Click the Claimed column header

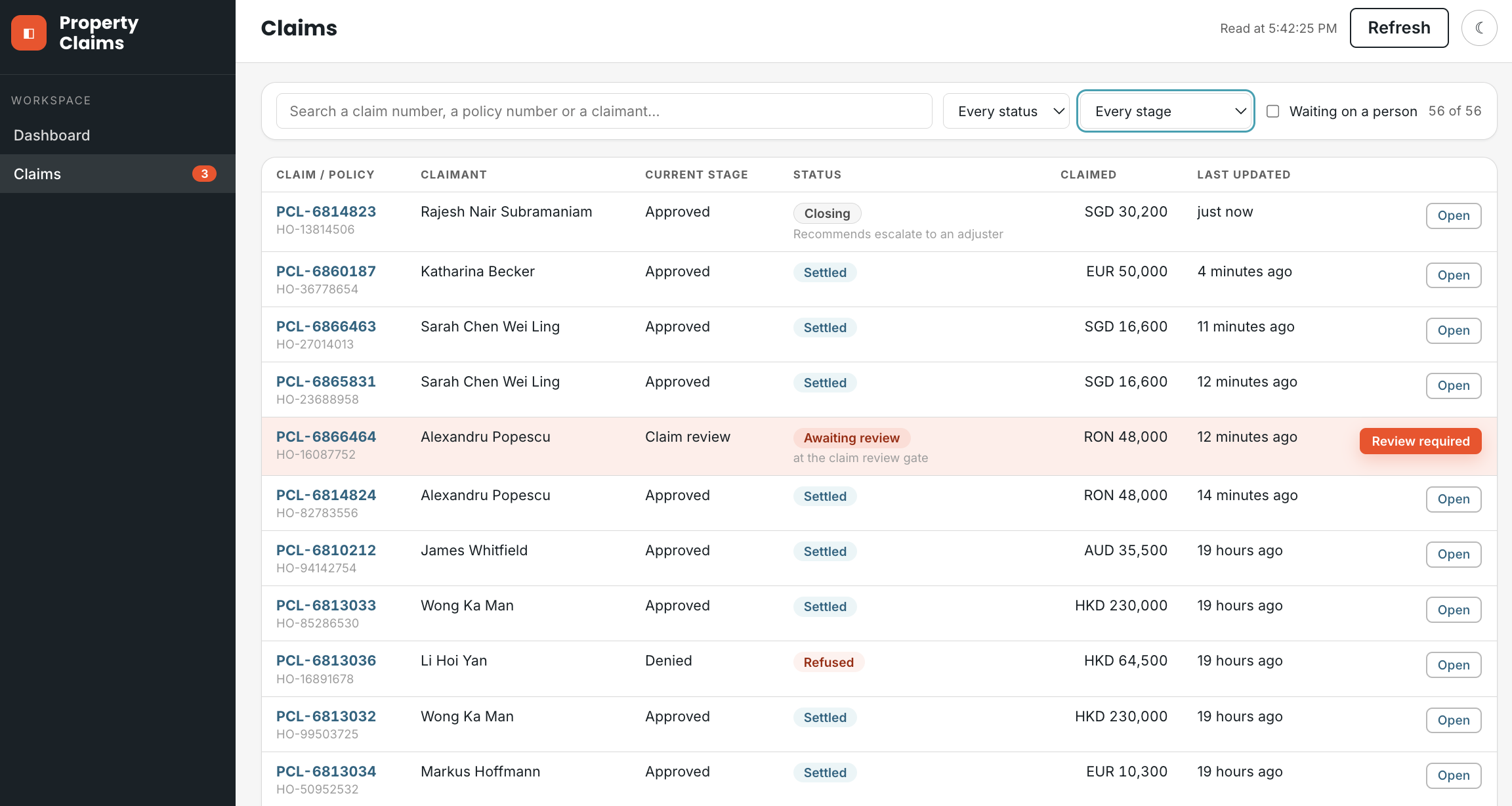[1088, 175]
